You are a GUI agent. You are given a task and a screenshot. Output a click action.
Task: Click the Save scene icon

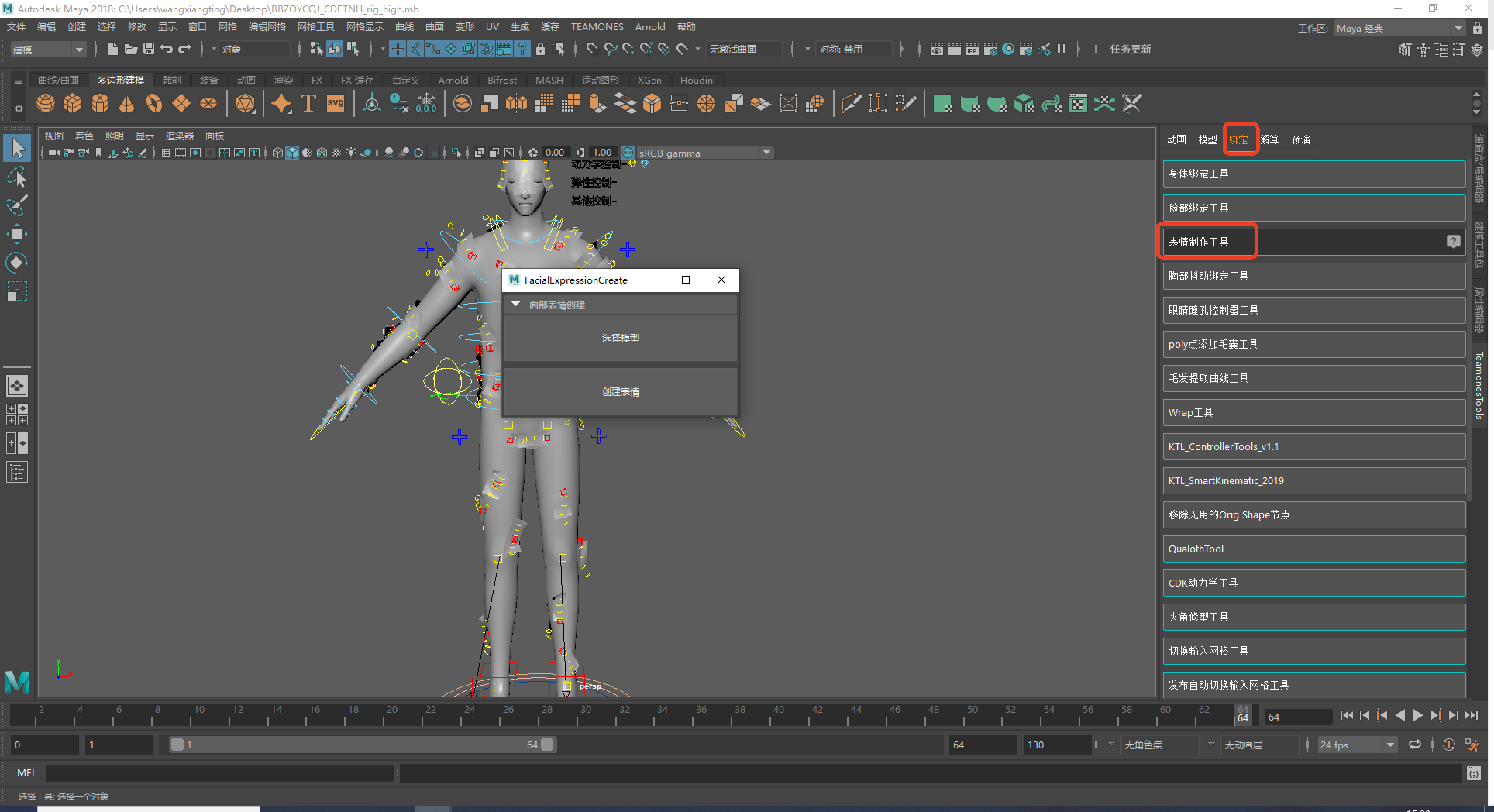pos(149,49)
